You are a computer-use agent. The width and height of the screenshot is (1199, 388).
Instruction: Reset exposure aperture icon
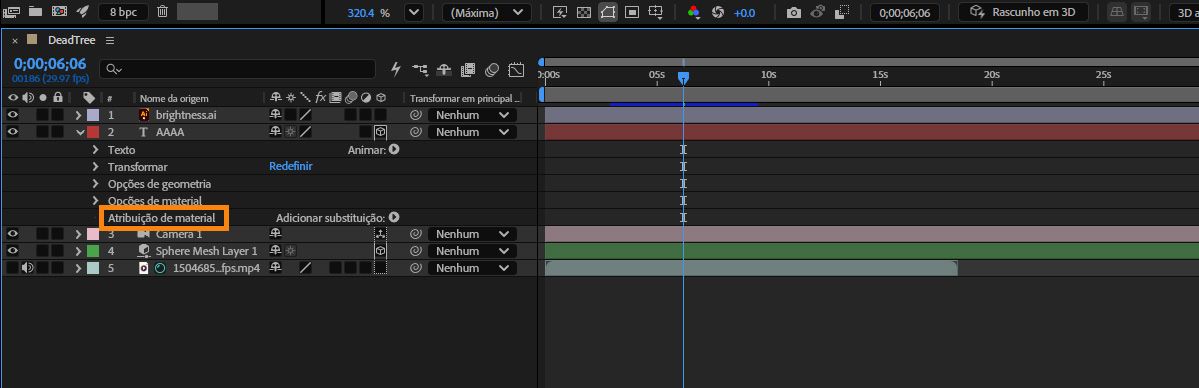(x=717, y=12)
